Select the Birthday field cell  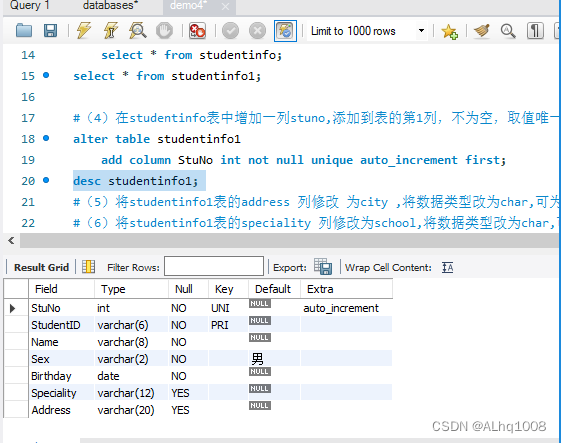click(x=62, y=376)
